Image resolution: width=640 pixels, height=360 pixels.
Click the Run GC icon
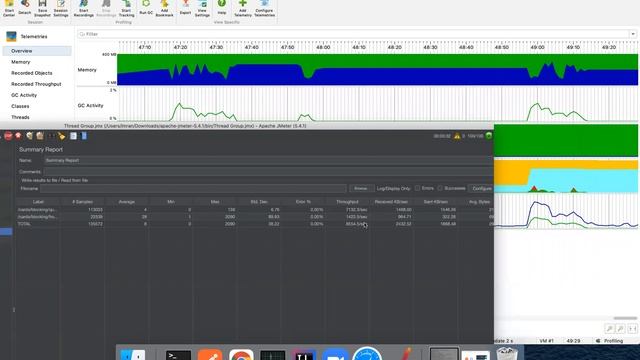(146, 7)
